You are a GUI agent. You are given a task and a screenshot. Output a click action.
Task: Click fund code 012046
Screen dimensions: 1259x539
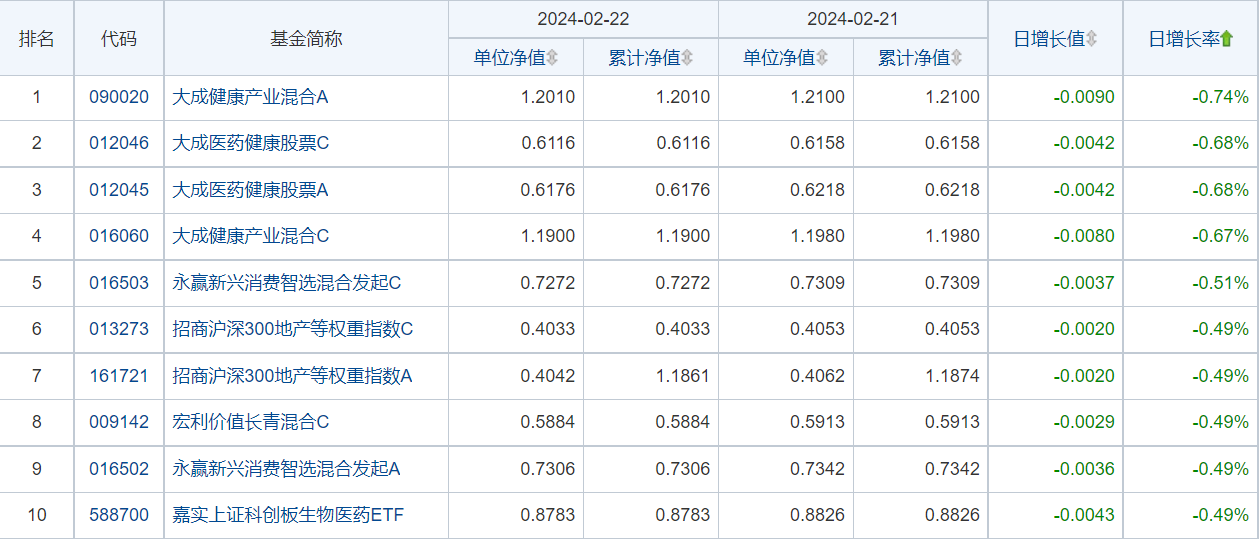[x=119, y=143]
